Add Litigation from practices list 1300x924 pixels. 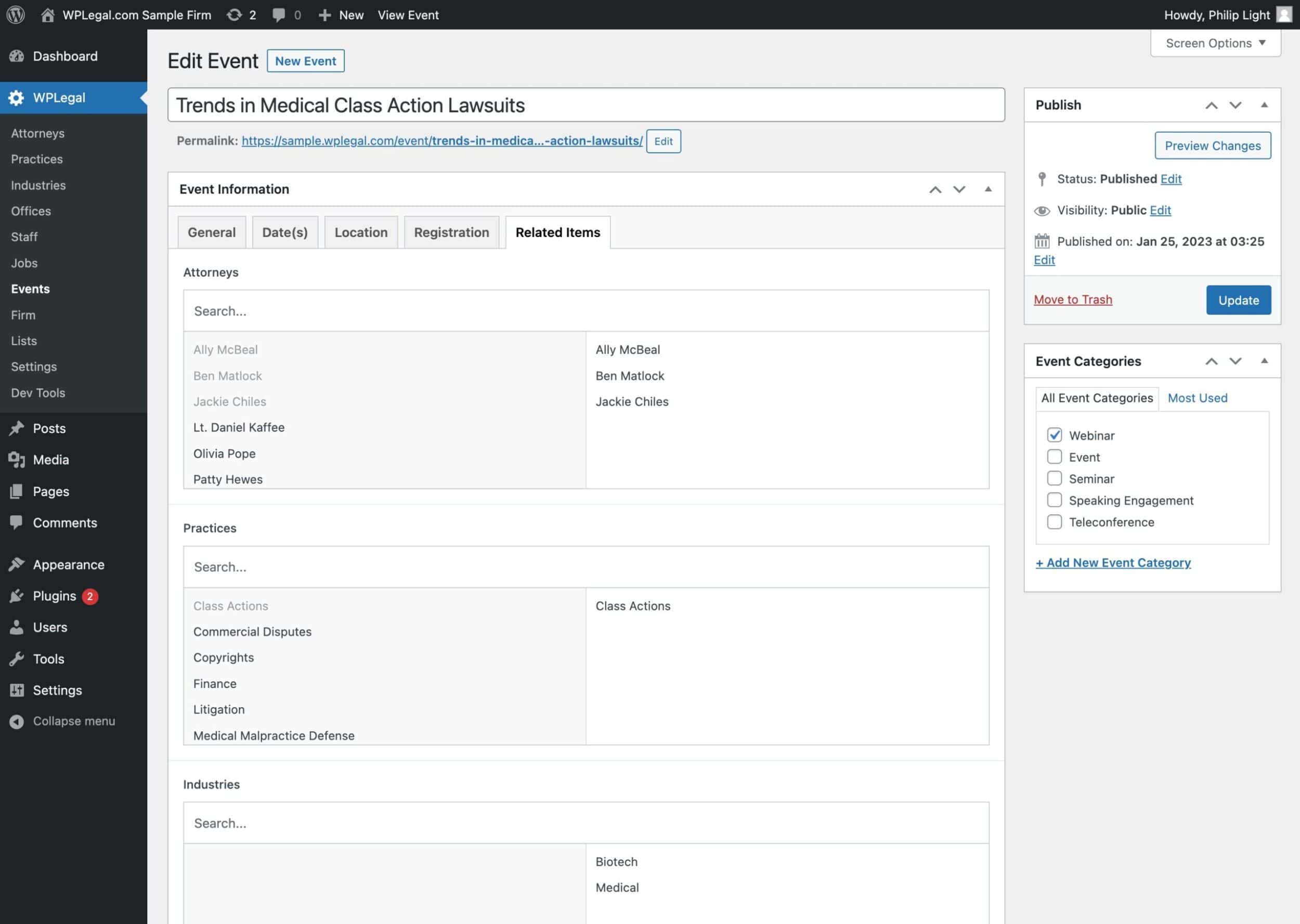point(218,709)
